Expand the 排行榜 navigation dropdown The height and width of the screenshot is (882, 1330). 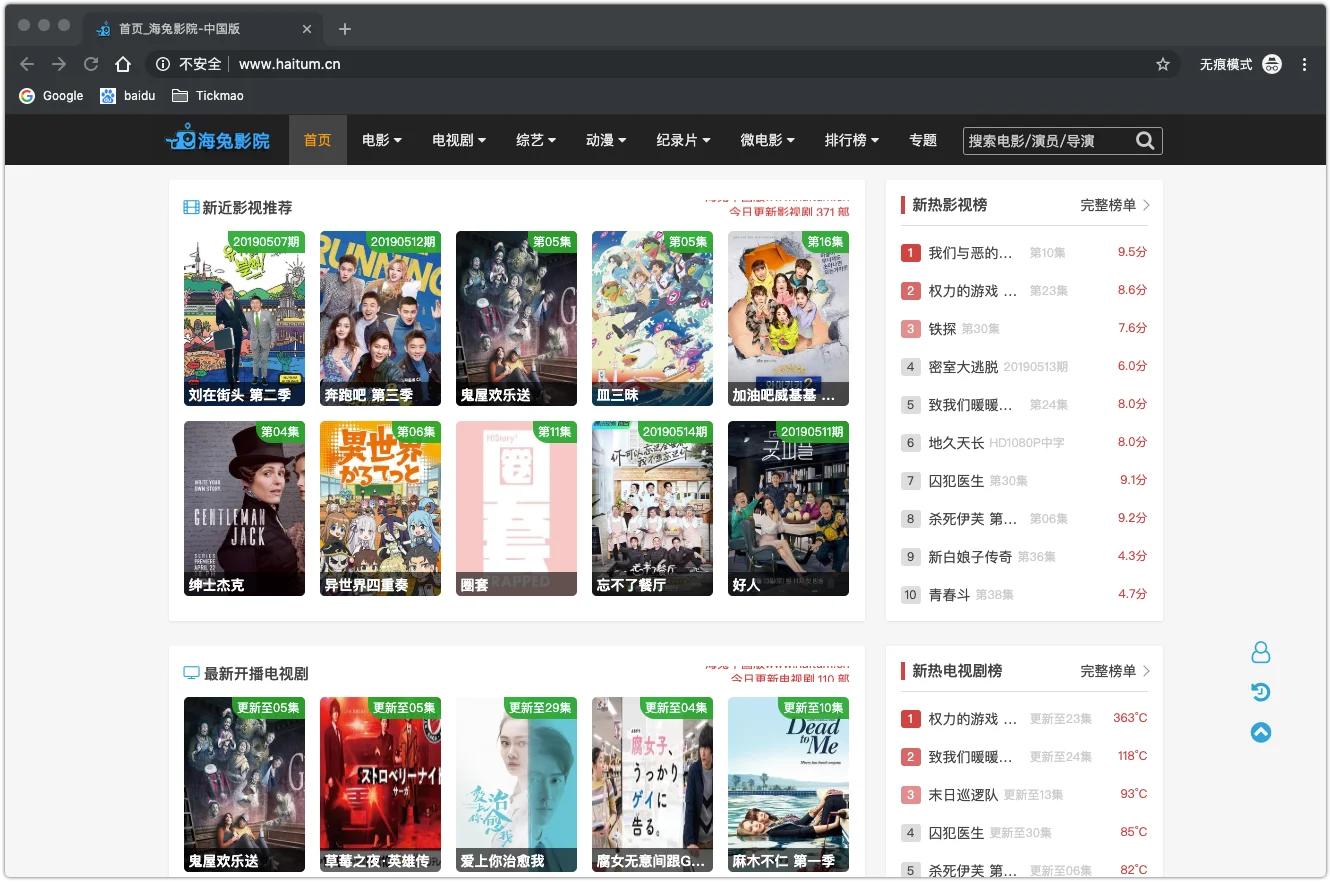(x=852, y=140)
